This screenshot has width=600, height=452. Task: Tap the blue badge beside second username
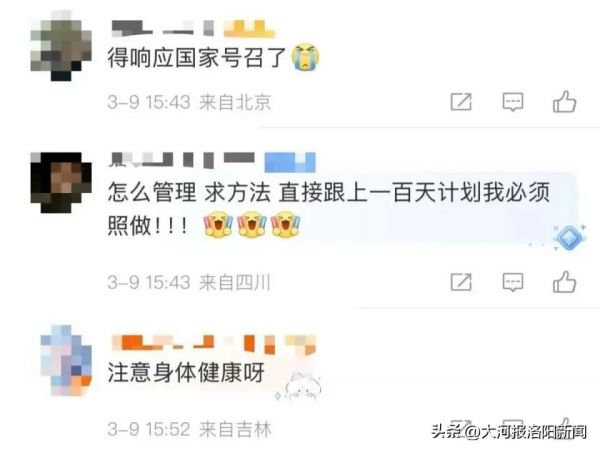[290, 162]
